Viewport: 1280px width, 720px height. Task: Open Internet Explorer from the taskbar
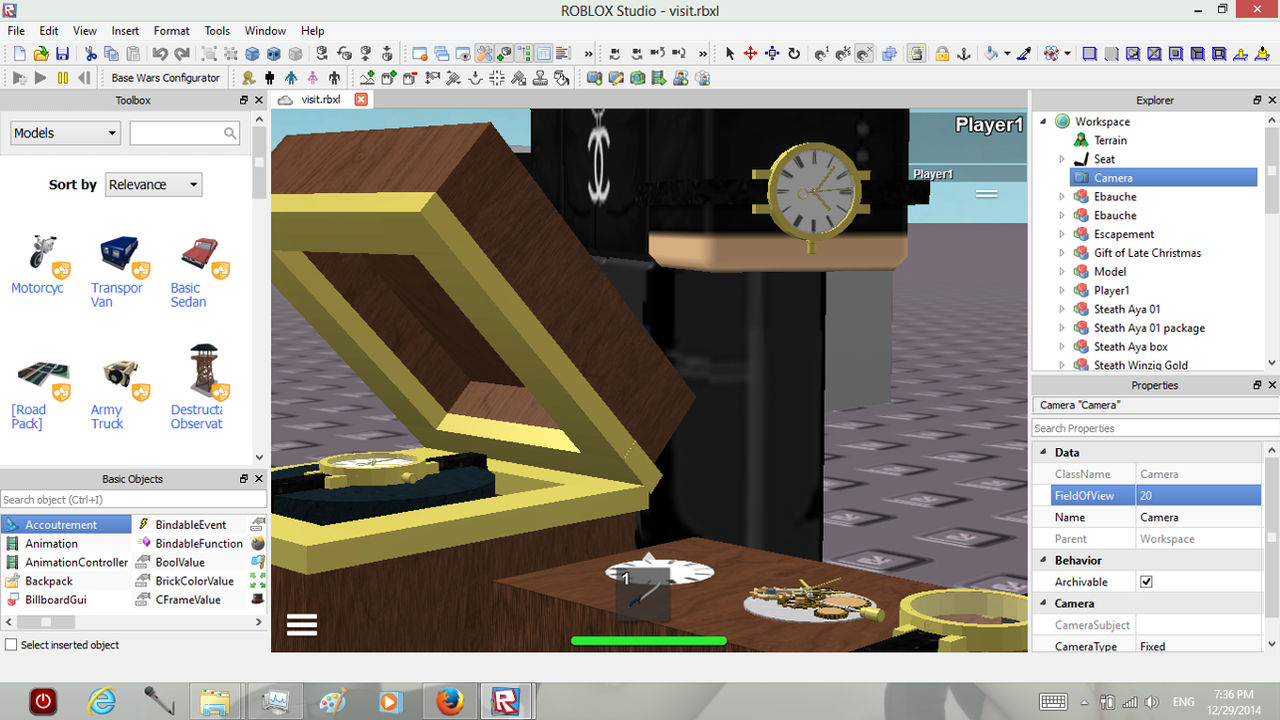click(x=102, y=701)
